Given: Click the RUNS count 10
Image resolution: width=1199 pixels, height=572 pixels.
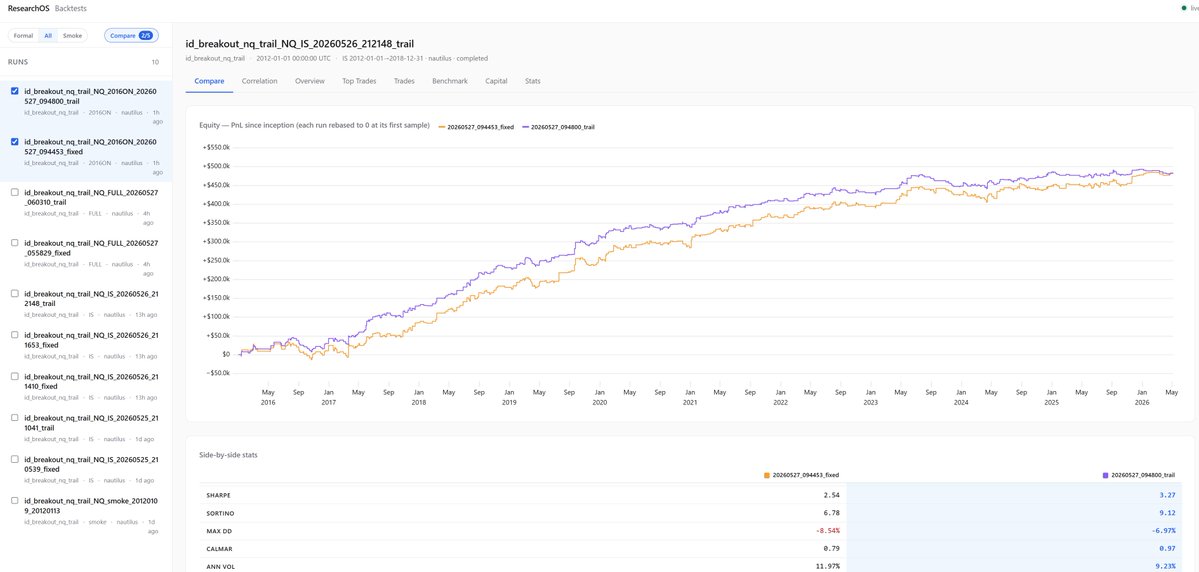Looking at the screenshot, I should tap(155, 62).
